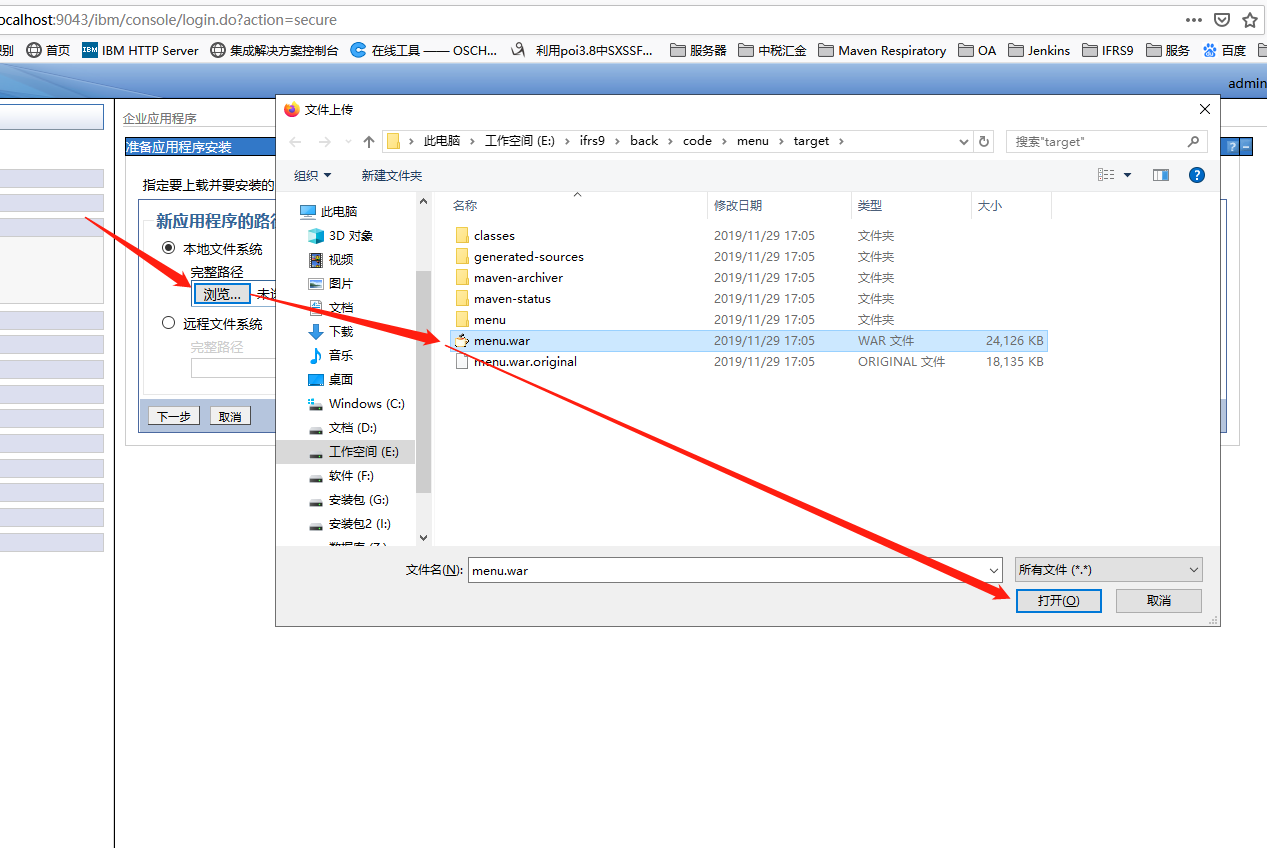The image size is (1267, 848).
Task: Open the Jenkins bookmark
Action: 1039,50
